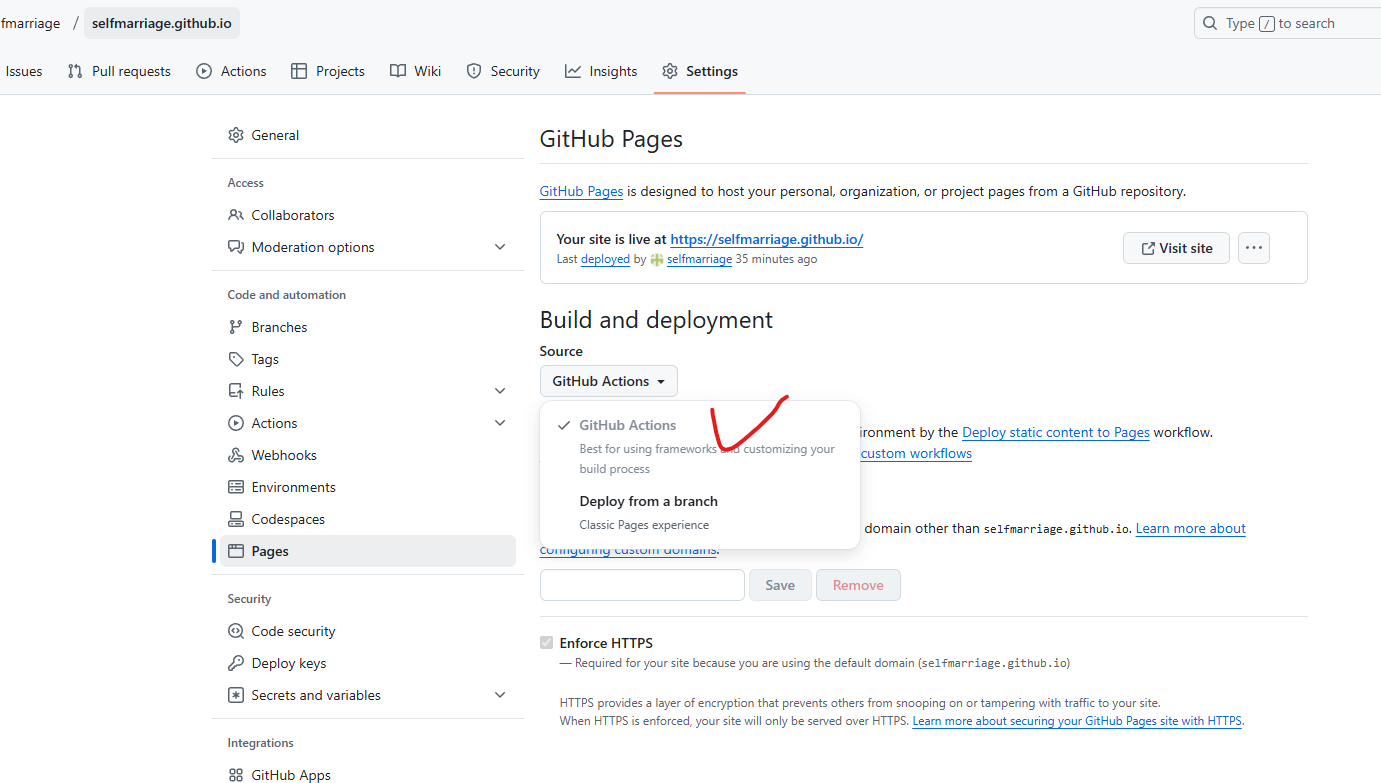Click the Type / to search box
Screen dimensions: 1381x783
pyautogui.click(x=1287, y=23)
